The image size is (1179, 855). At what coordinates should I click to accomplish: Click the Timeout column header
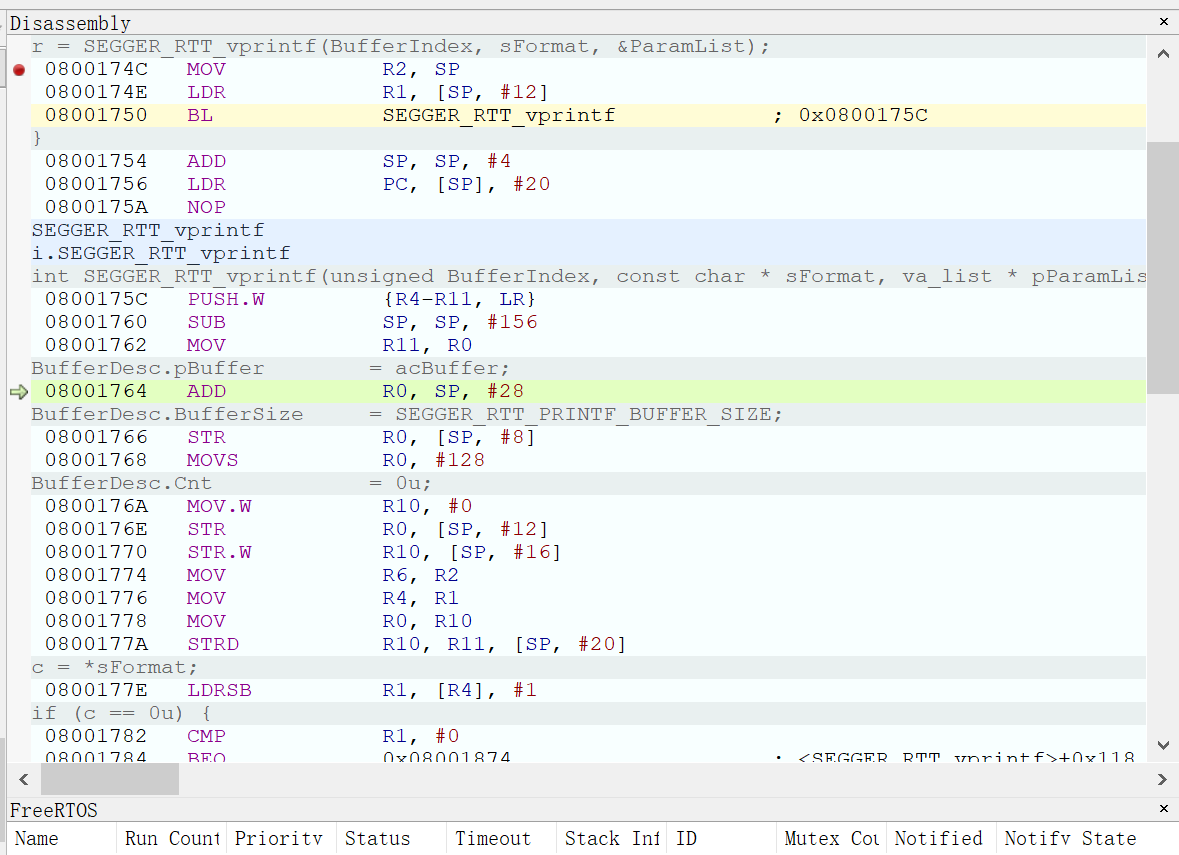[499, 839]
